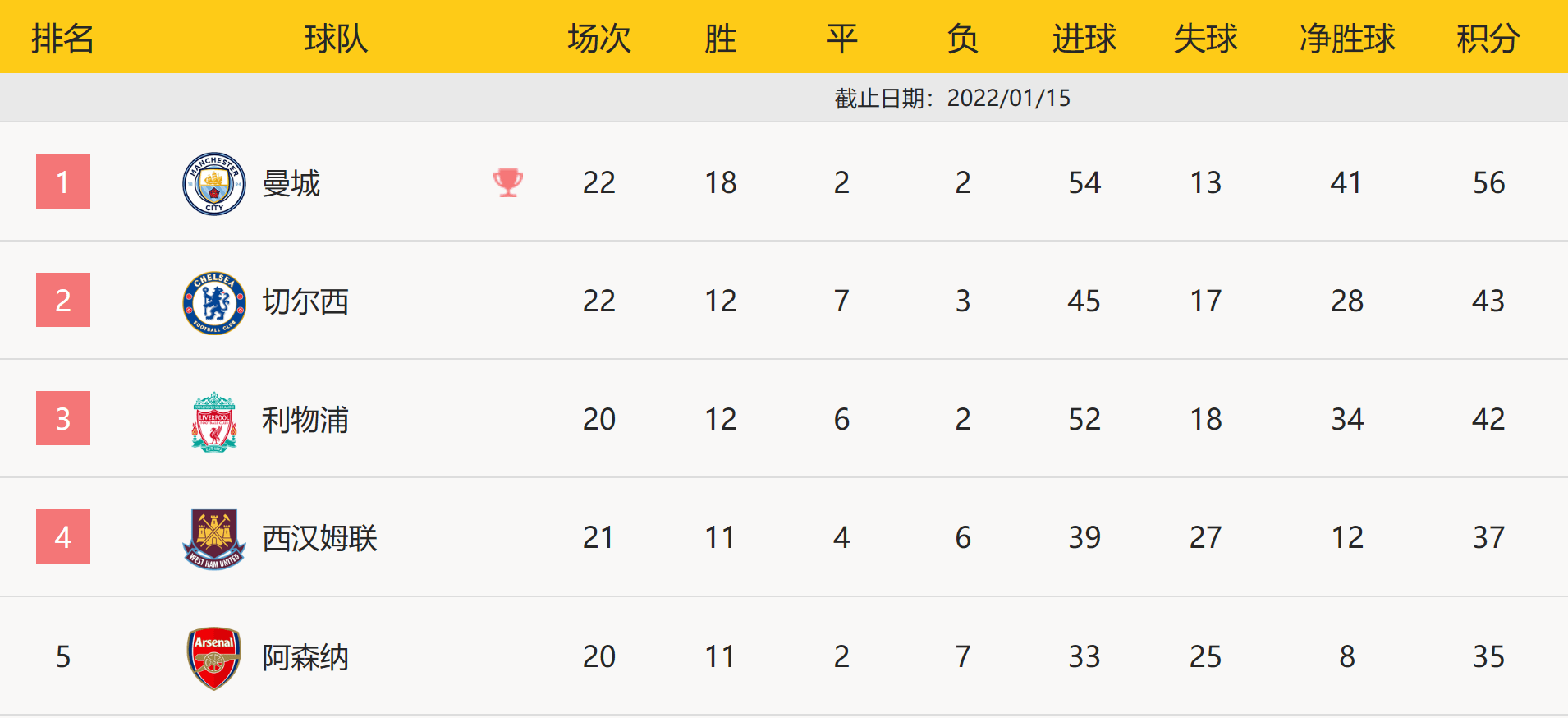Open the 西汉姆联 team name link
Image resolution: width=1568 pixels, height=718 pixels.
coord(319,539)
